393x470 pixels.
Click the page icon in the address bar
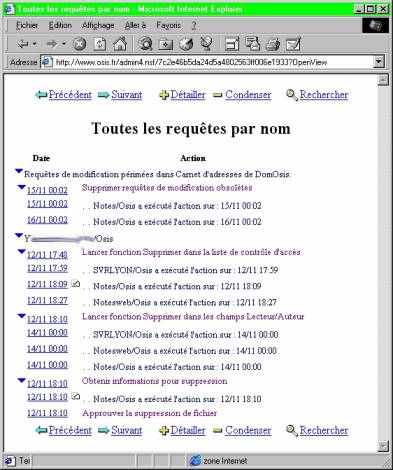46,62
